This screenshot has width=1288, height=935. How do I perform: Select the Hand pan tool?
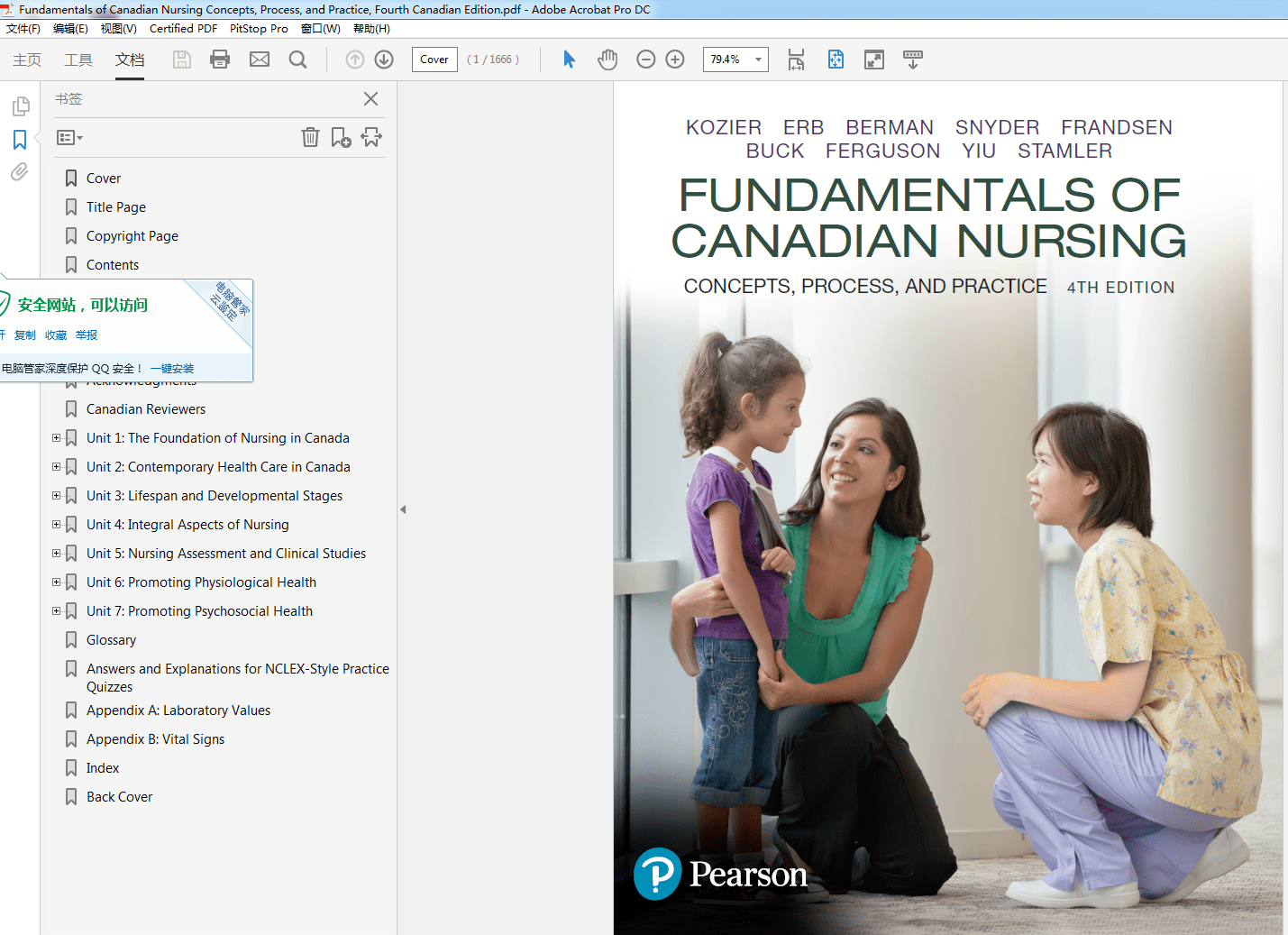[x=607, y=60]
